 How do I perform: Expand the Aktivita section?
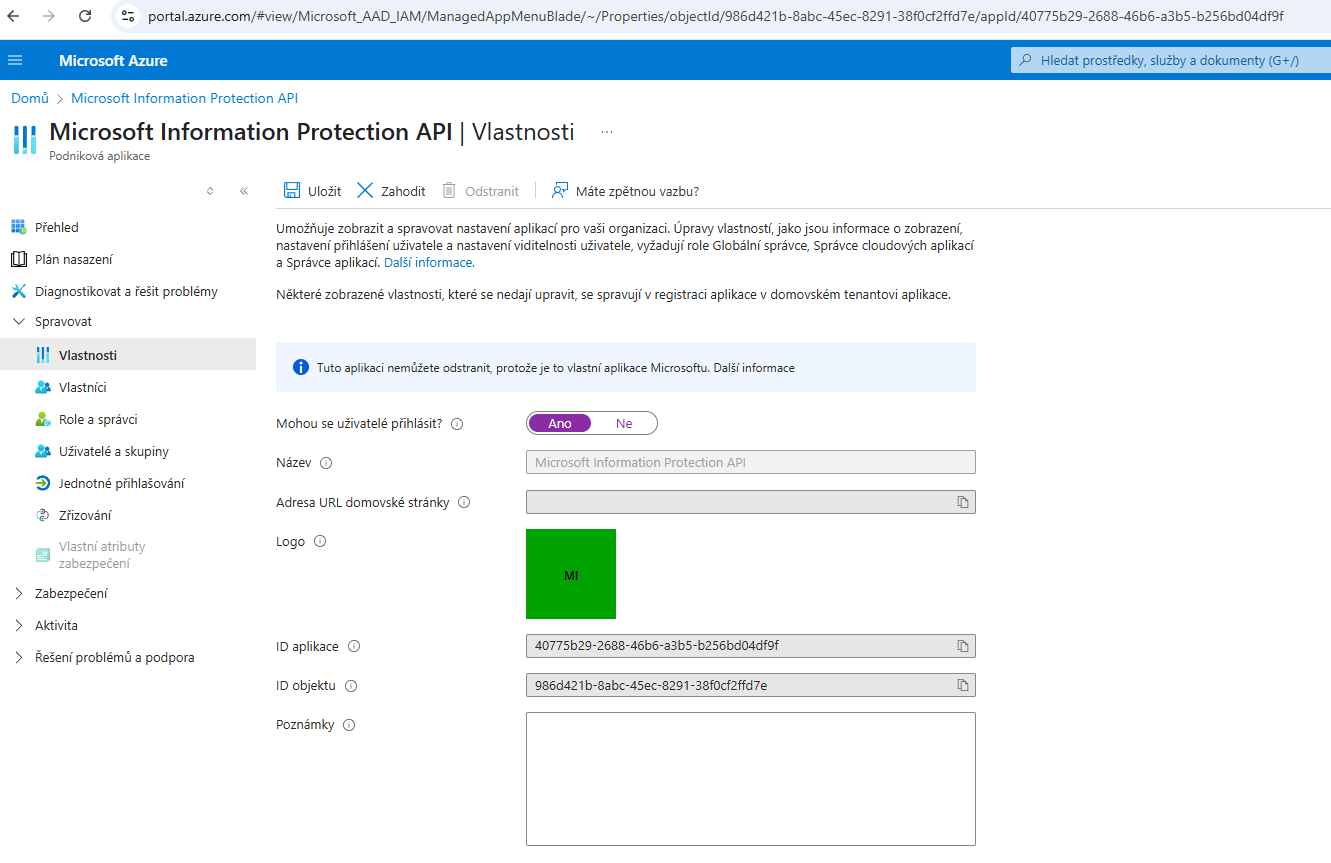click(19, 625)
